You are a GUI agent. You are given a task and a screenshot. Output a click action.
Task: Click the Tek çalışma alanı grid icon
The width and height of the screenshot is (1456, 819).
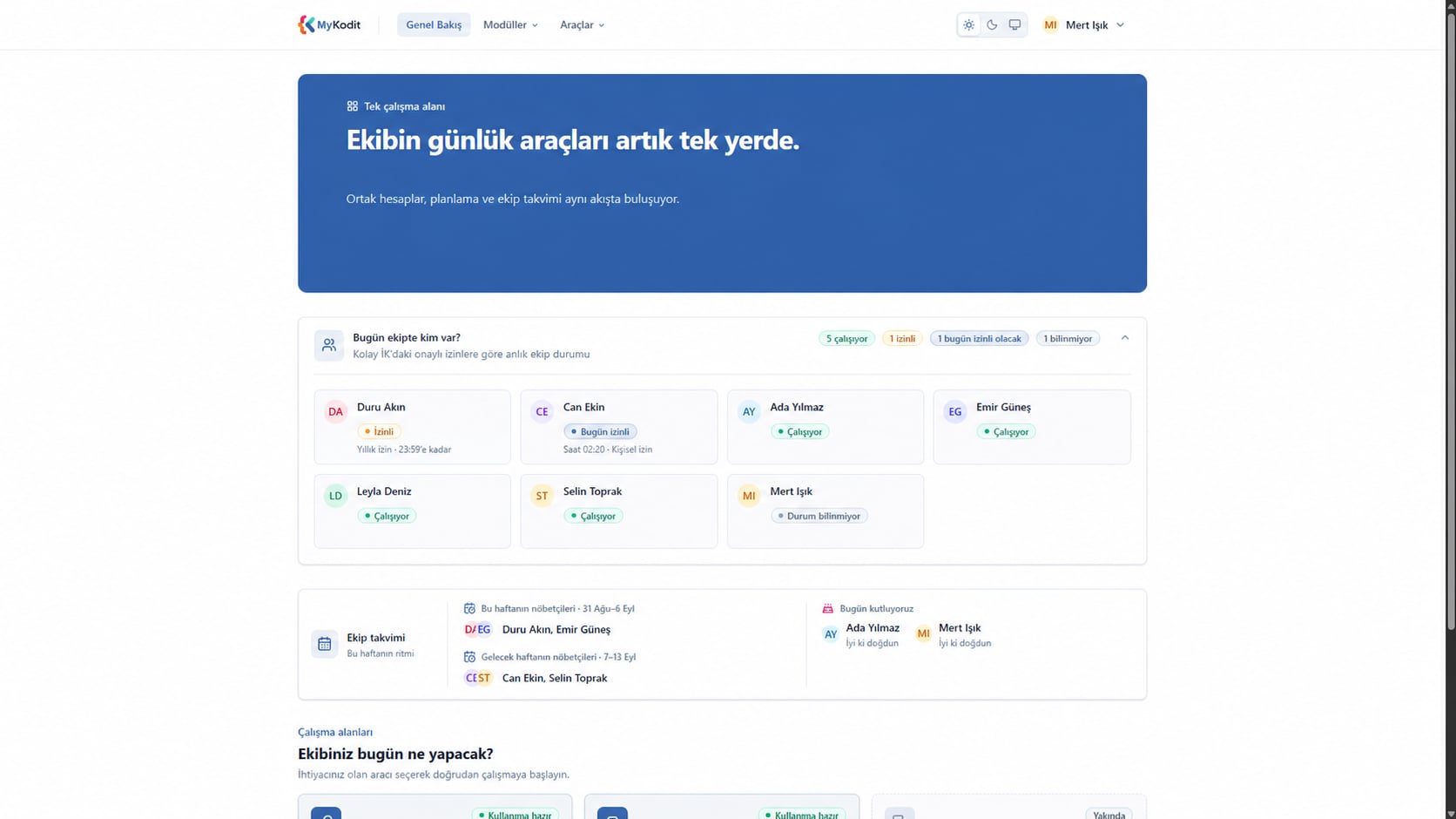click(353, 106)
